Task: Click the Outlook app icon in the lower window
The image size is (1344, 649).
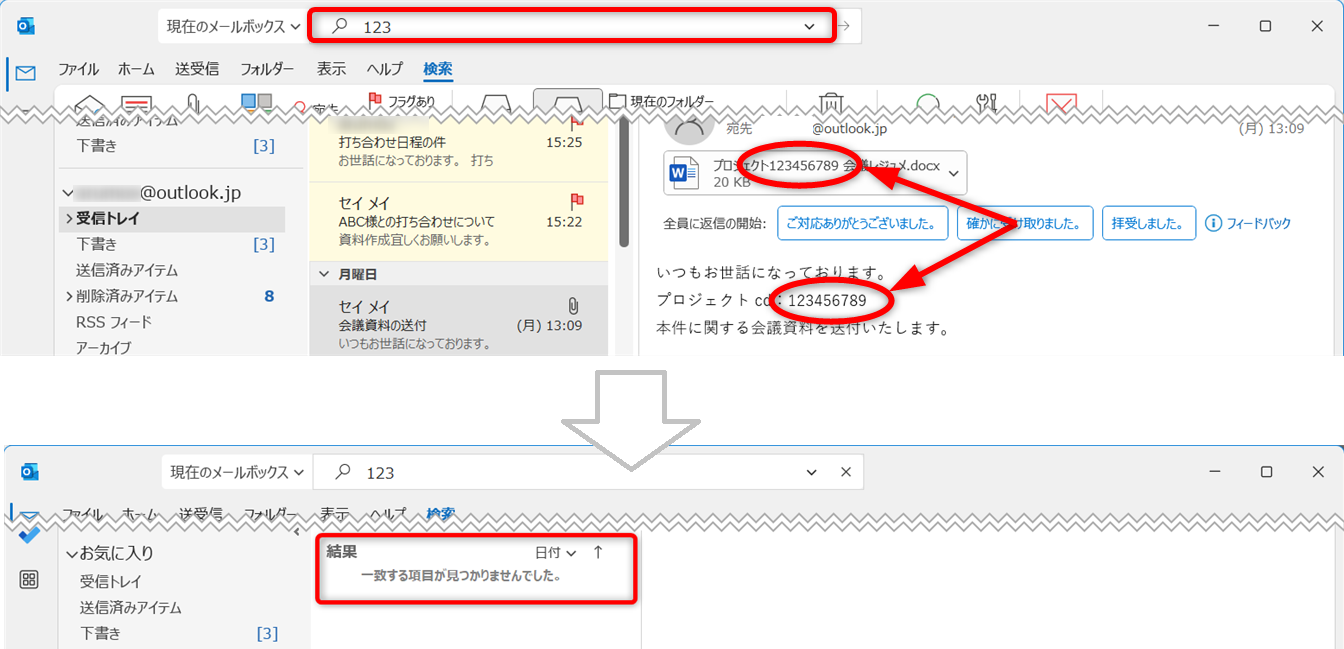Action: 29,472
